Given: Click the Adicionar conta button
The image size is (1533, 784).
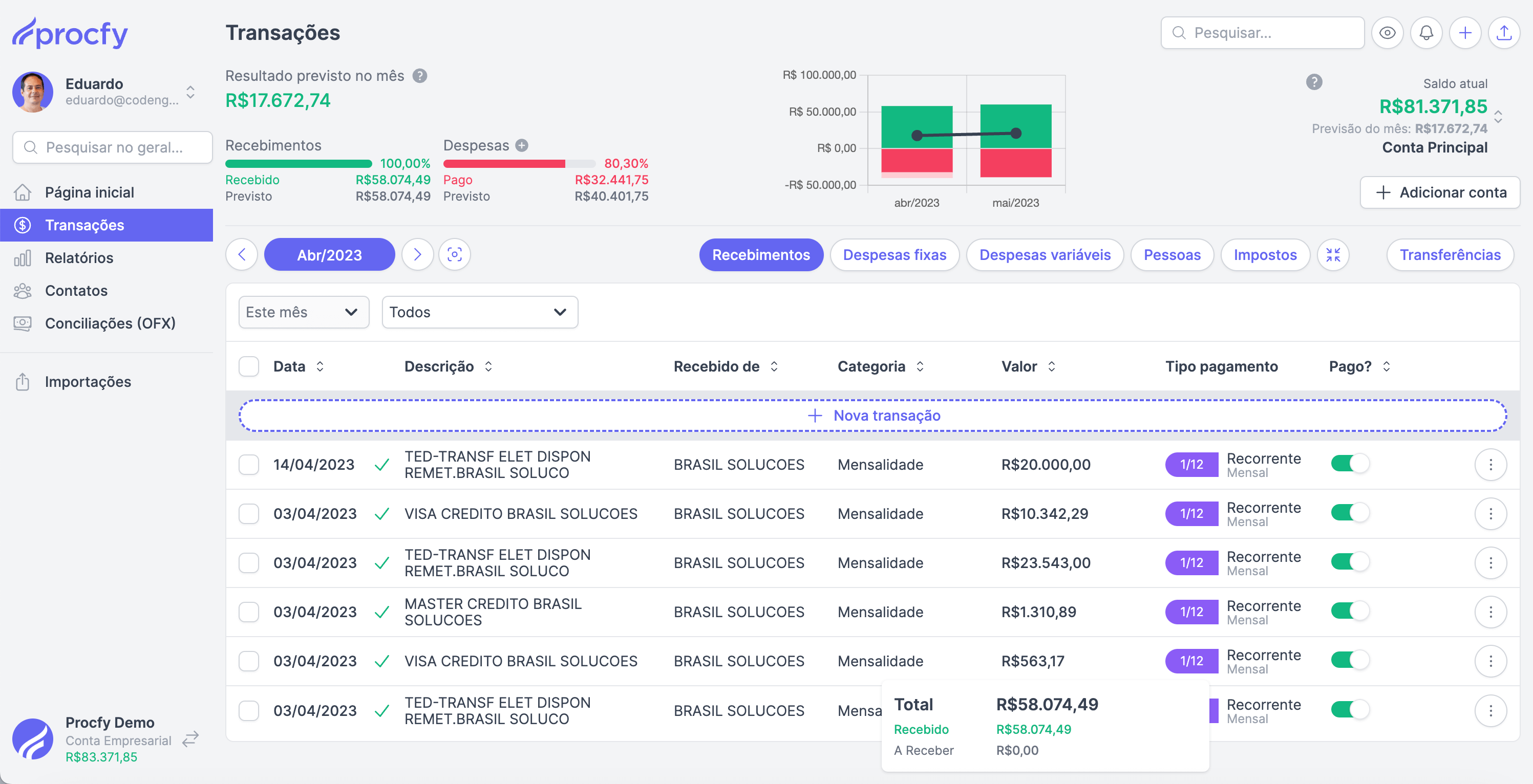Looking at the screenshot, I should tap(1440, 192).
